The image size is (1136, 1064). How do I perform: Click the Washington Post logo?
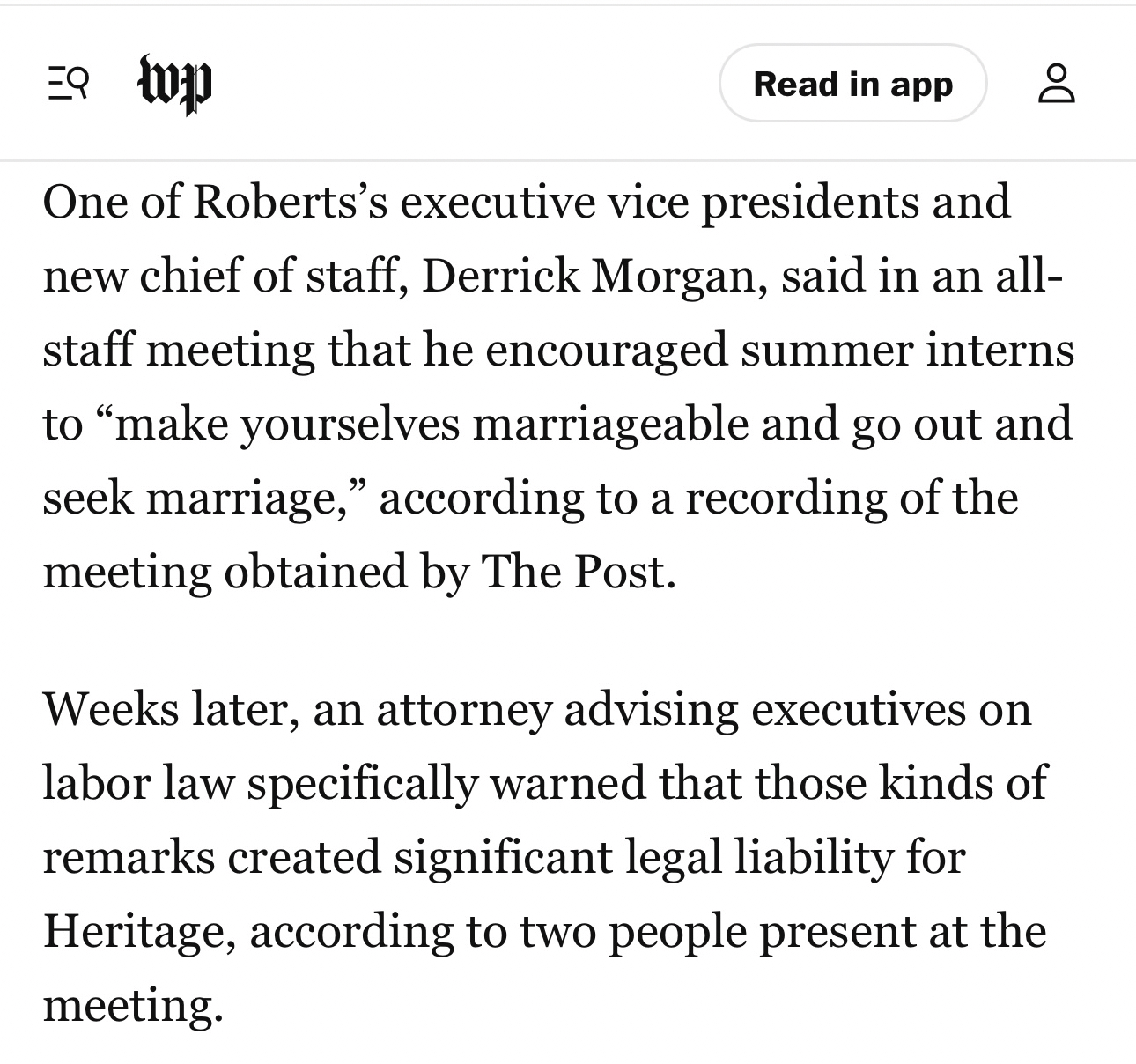click(175, 85)
